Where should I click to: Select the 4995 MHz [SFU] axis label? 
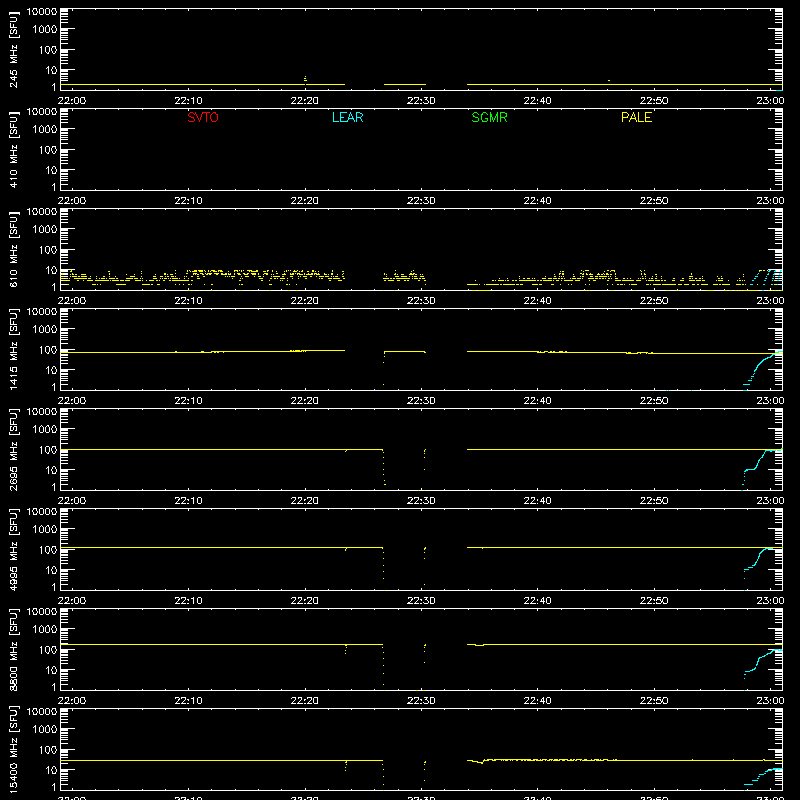pyautogui.click(x=13, y=549)
